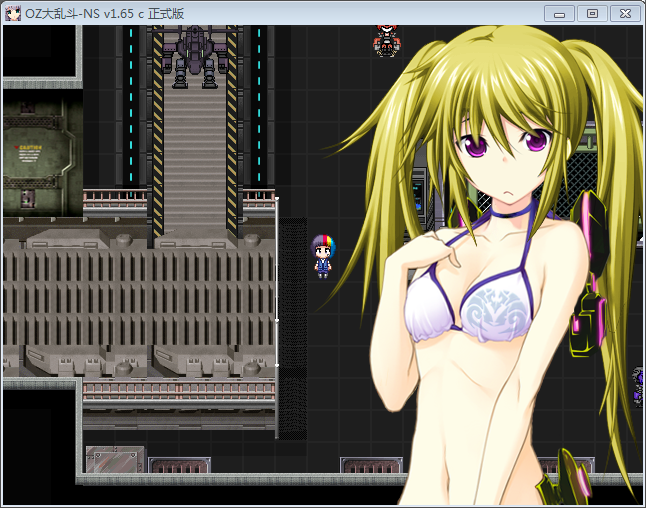
Task: Click the purple mech at top of stairs
Action: click(x=194, y=57)
